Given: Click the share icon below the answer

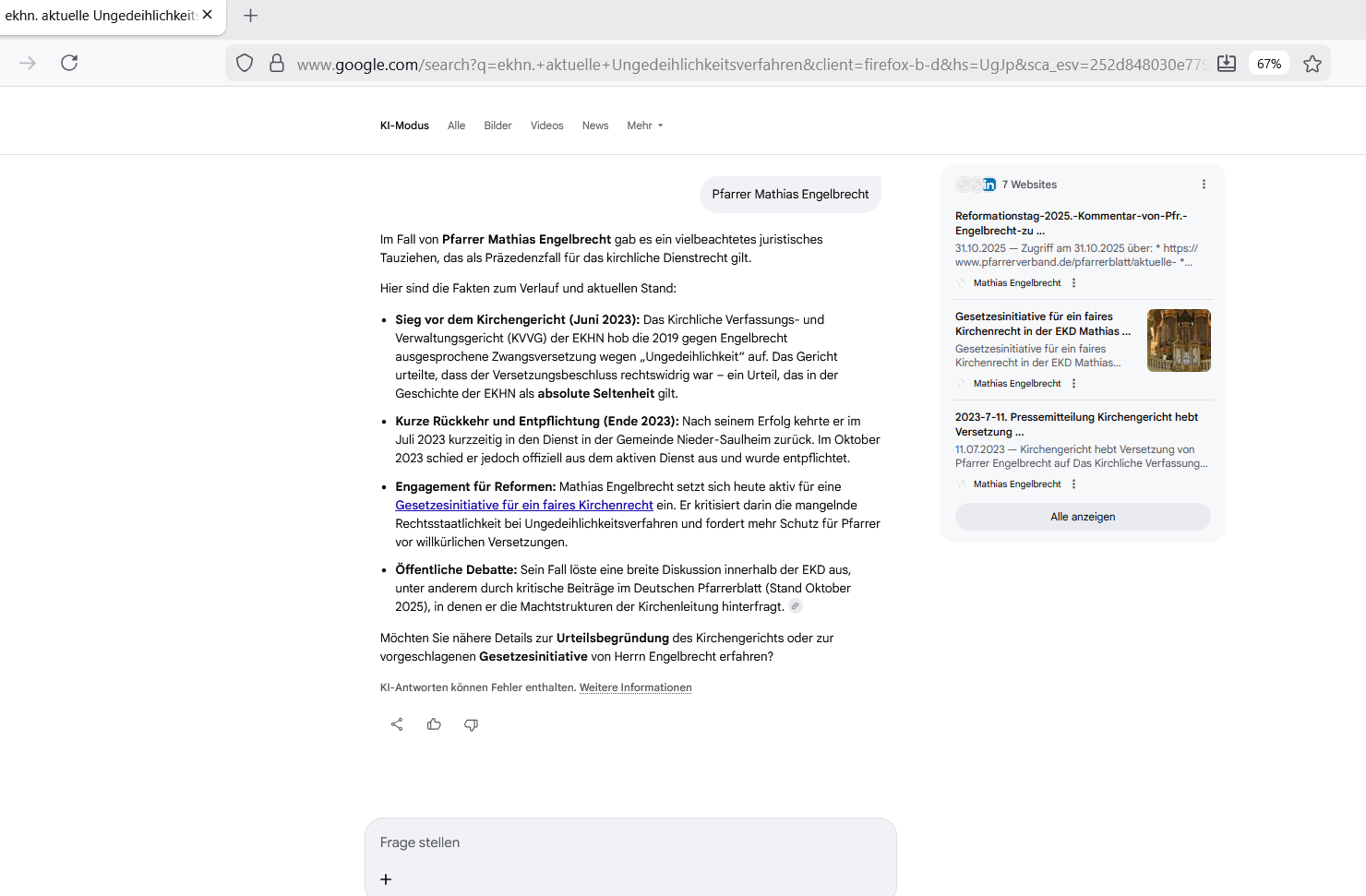Looking at the screenshot, I should click(397, 724).
